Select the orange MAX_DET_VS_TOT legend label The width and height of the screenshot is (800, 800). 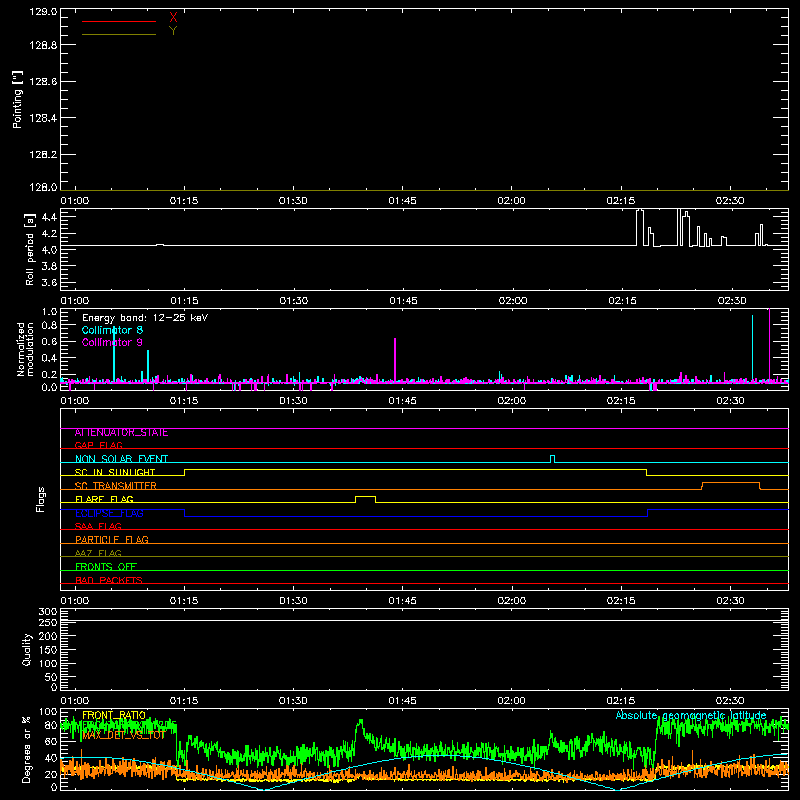123,735
